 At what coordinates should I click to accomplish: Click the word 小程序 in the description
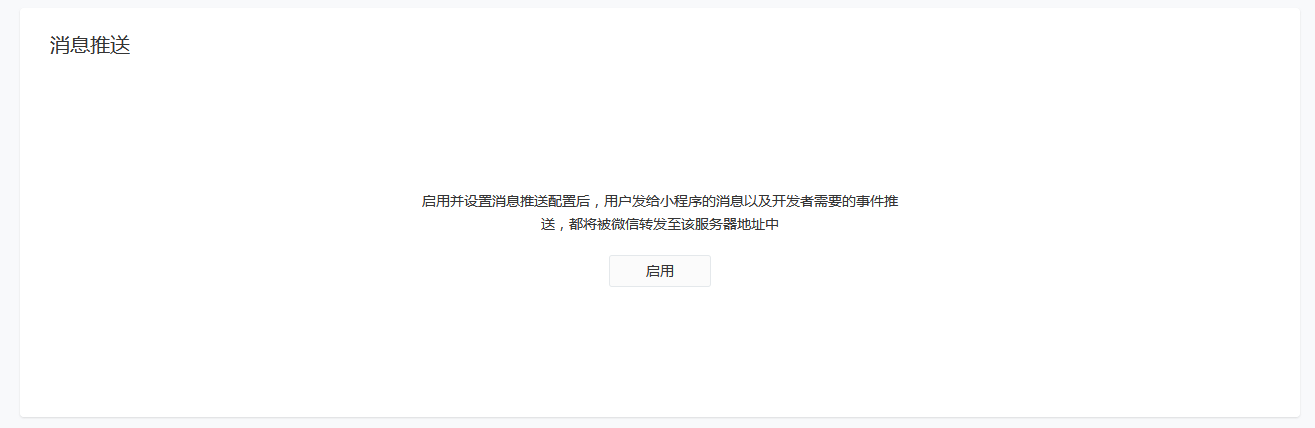681,201
